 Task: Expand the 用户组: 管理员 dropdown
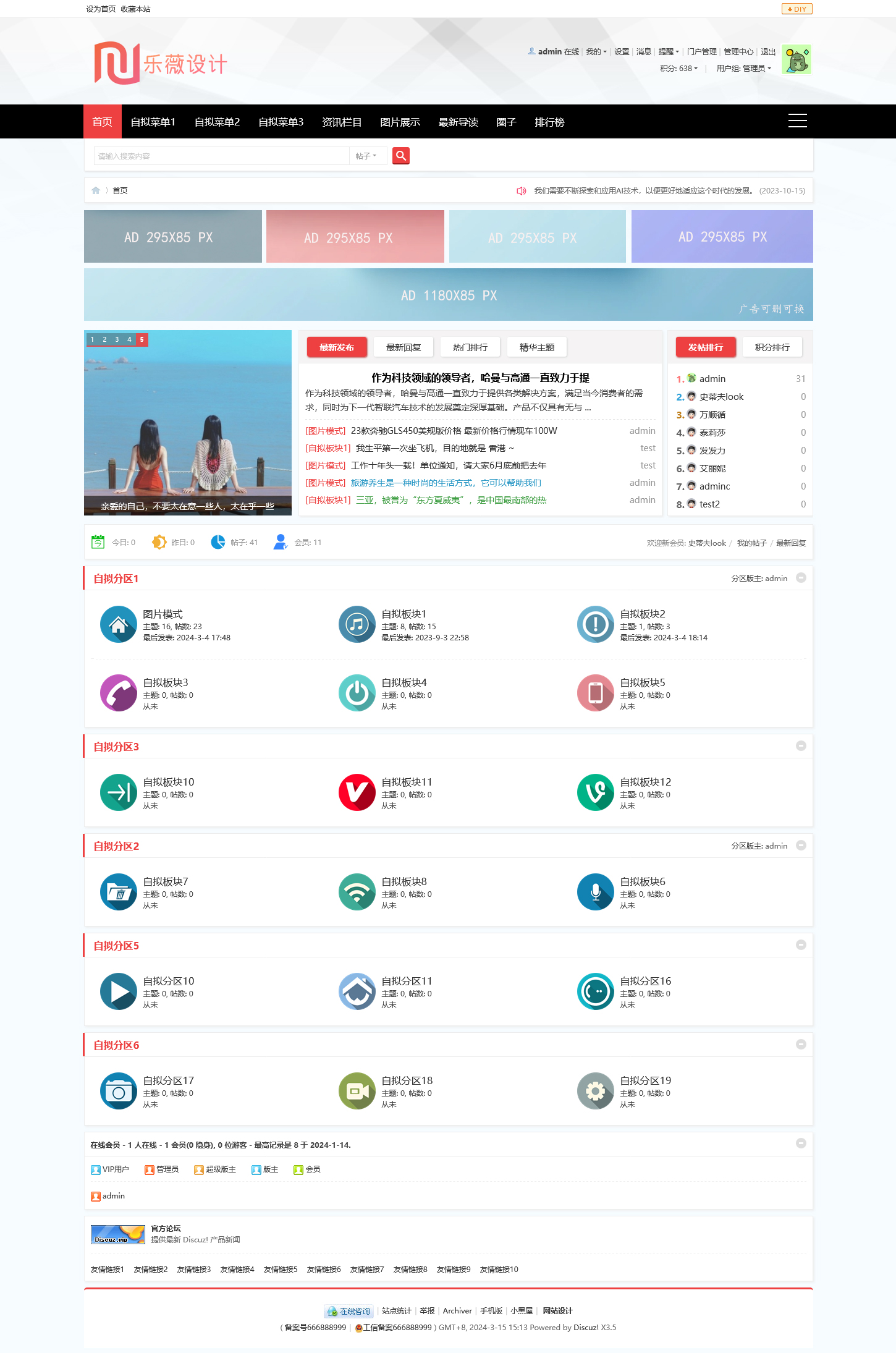pos(744,69)
